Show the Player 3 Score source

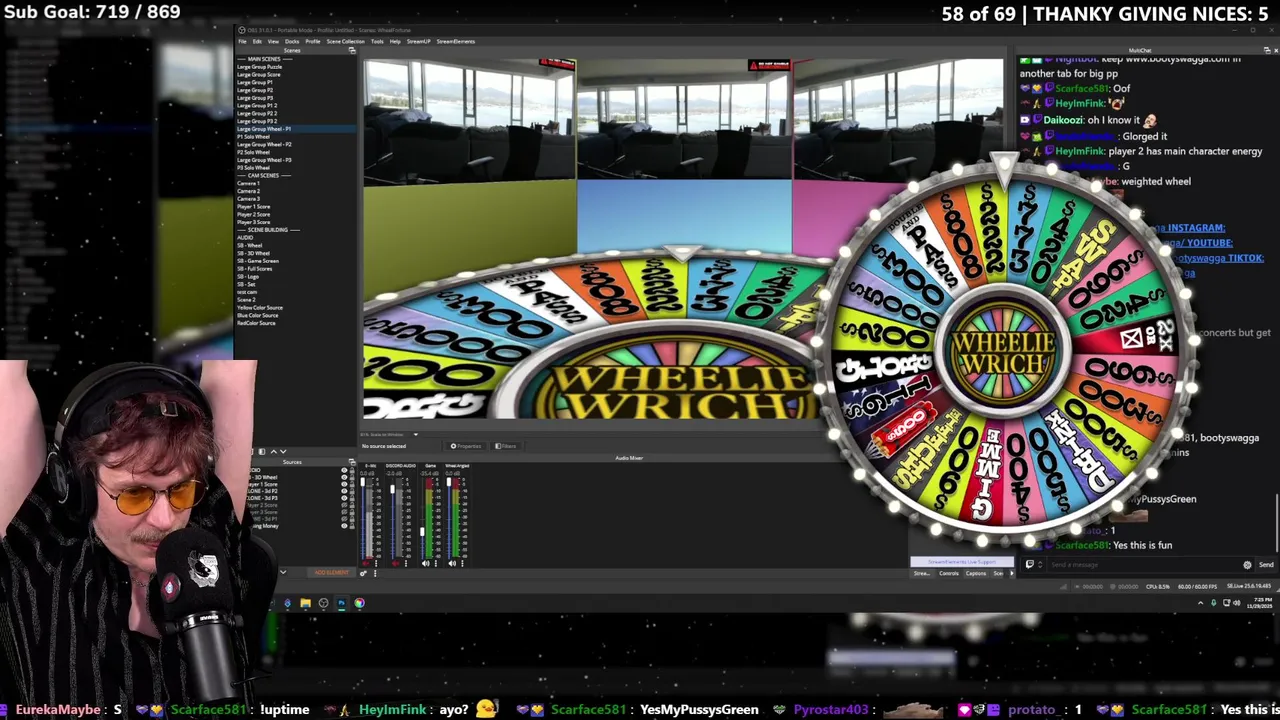tap(344, 512)
